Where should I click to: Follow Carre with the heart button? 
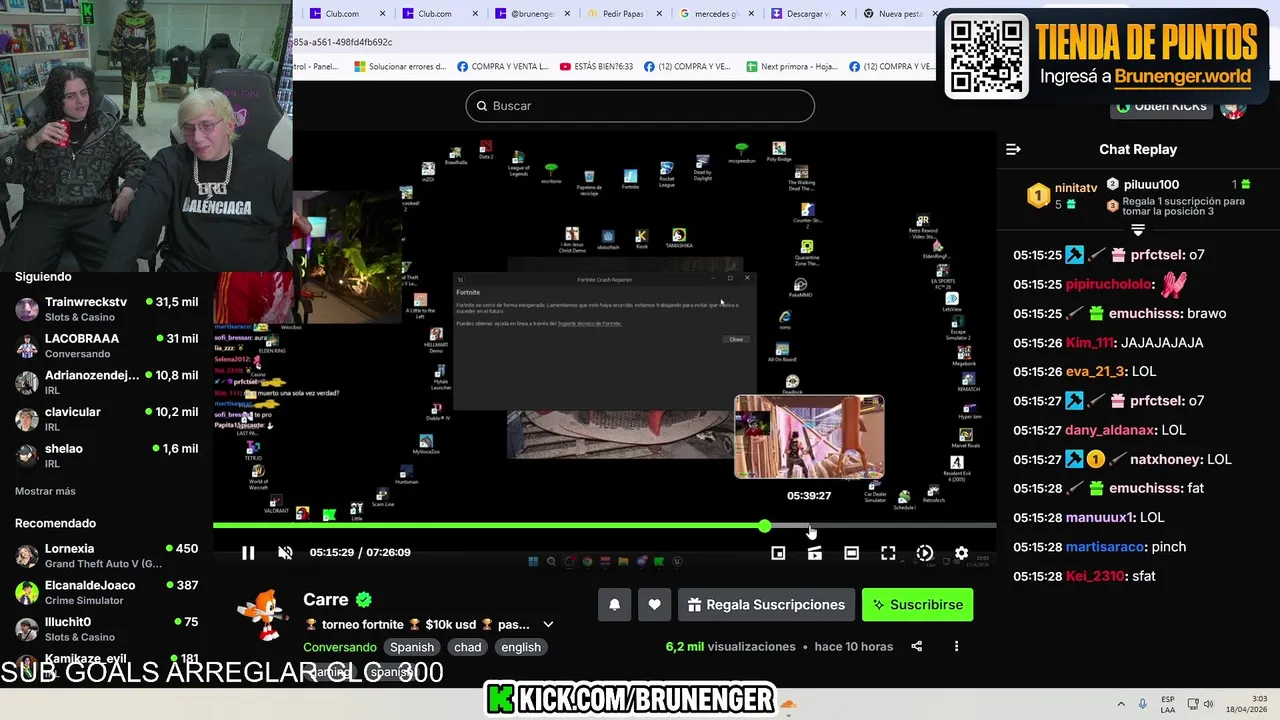654,605
